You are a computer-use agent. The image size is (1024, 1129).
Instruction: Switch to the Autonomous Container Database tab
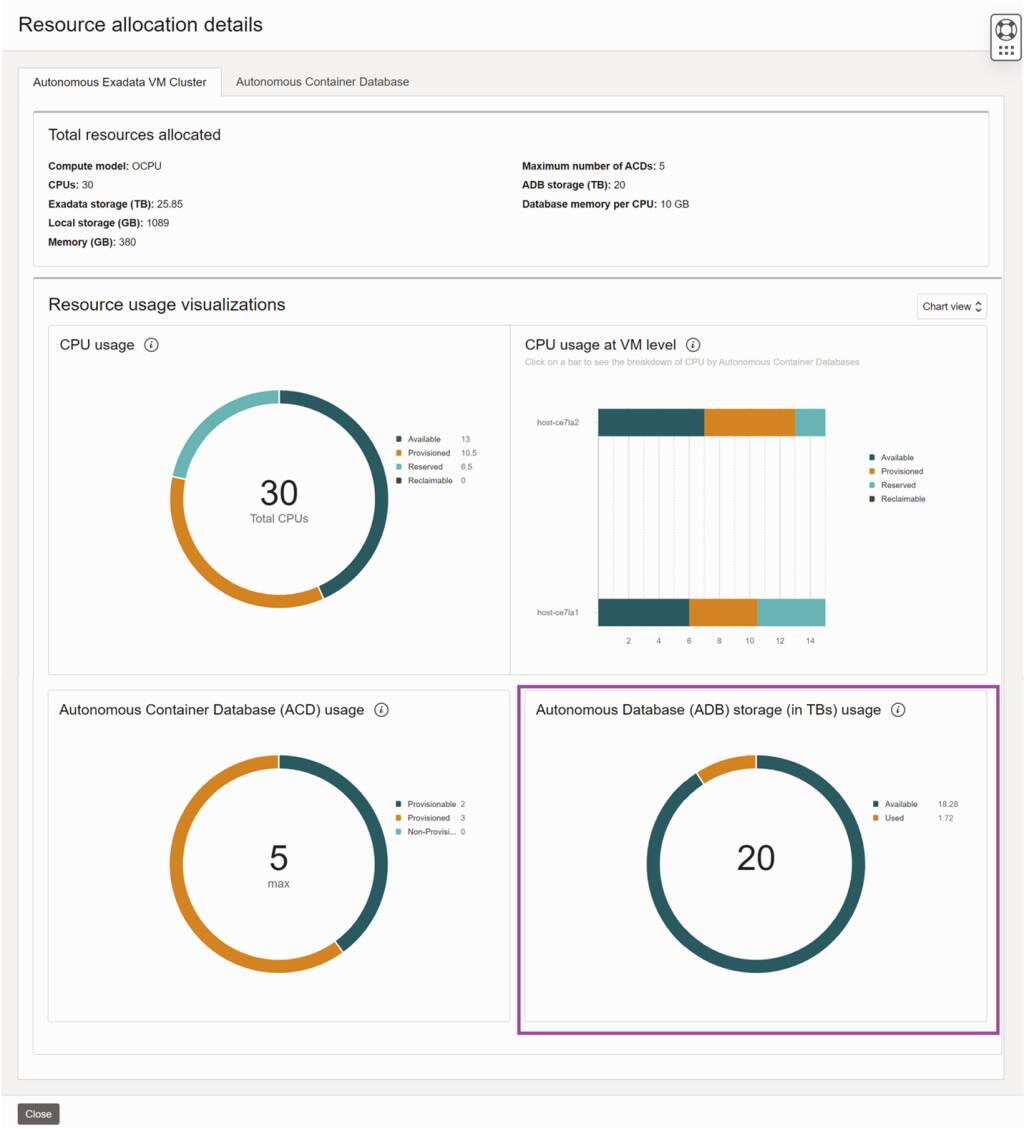pyautogui.click(x=320, y=82)
